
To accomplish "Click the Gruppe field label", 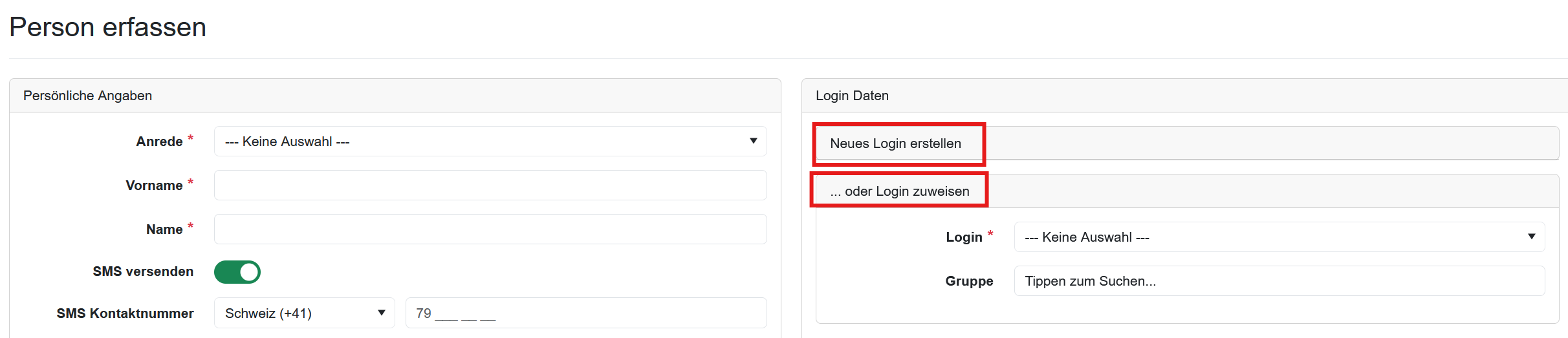I will click(969, 281).
